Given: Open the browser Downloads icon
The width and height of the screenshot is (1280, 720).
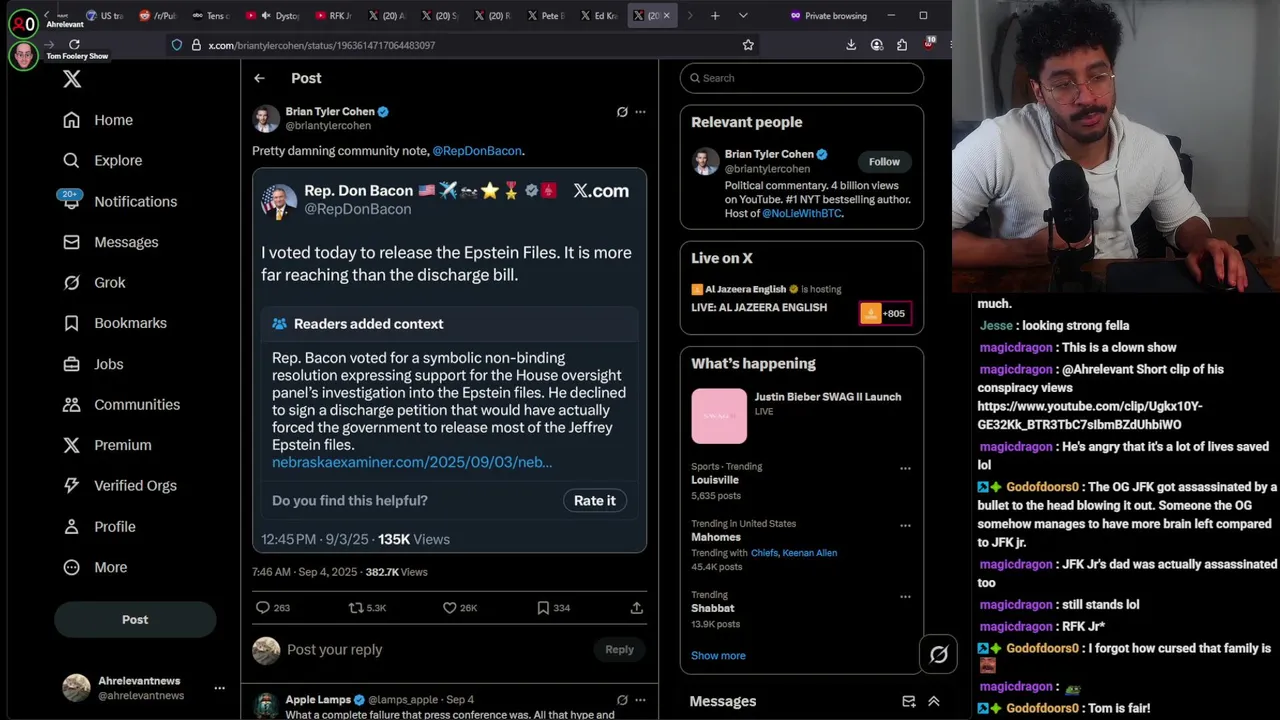Looking at the screenshot, I should pyautogui.click(x=851, y=45).
